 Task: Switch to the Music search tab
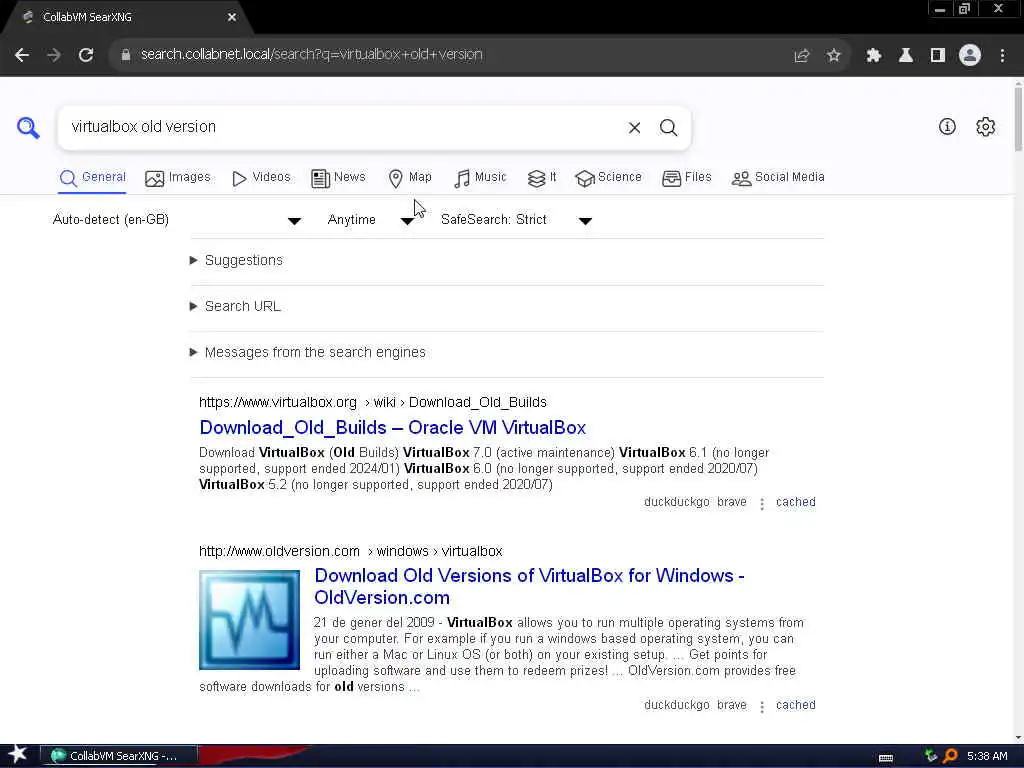(x=480, y=178)
